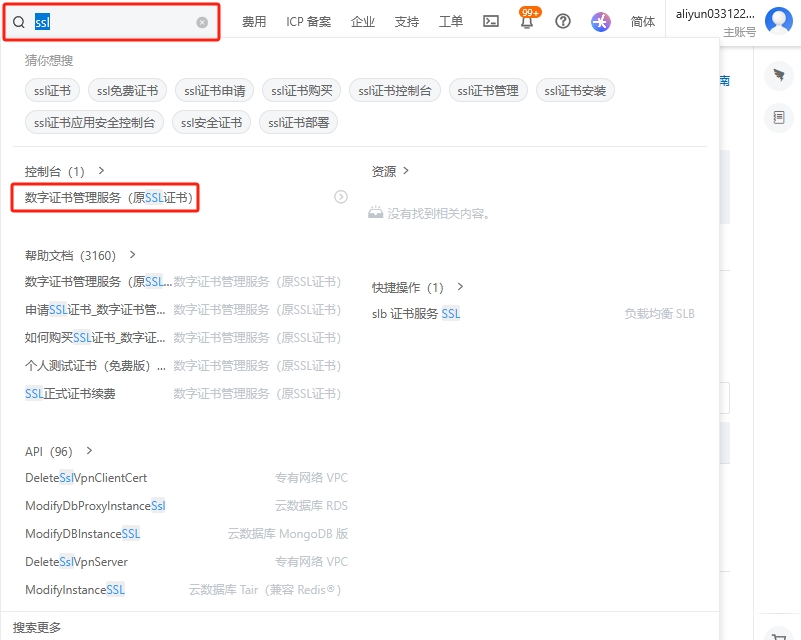This screenshot has height=640, width=801.
Task: Click the arrow circle beside 数字证书管理服务
Action: [341, 197]
